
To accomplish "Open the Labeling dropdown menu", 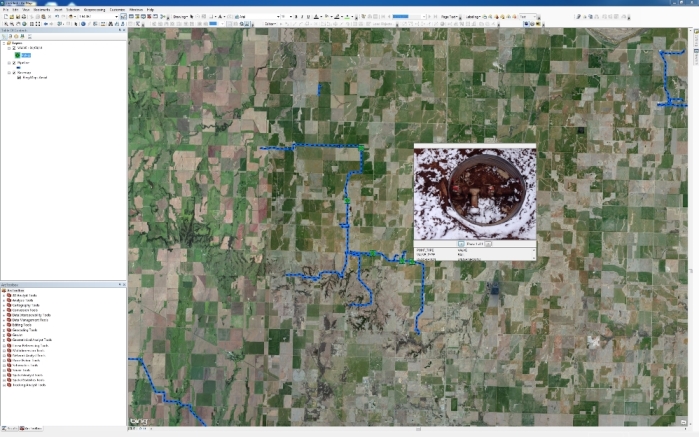I will (473, 16).
